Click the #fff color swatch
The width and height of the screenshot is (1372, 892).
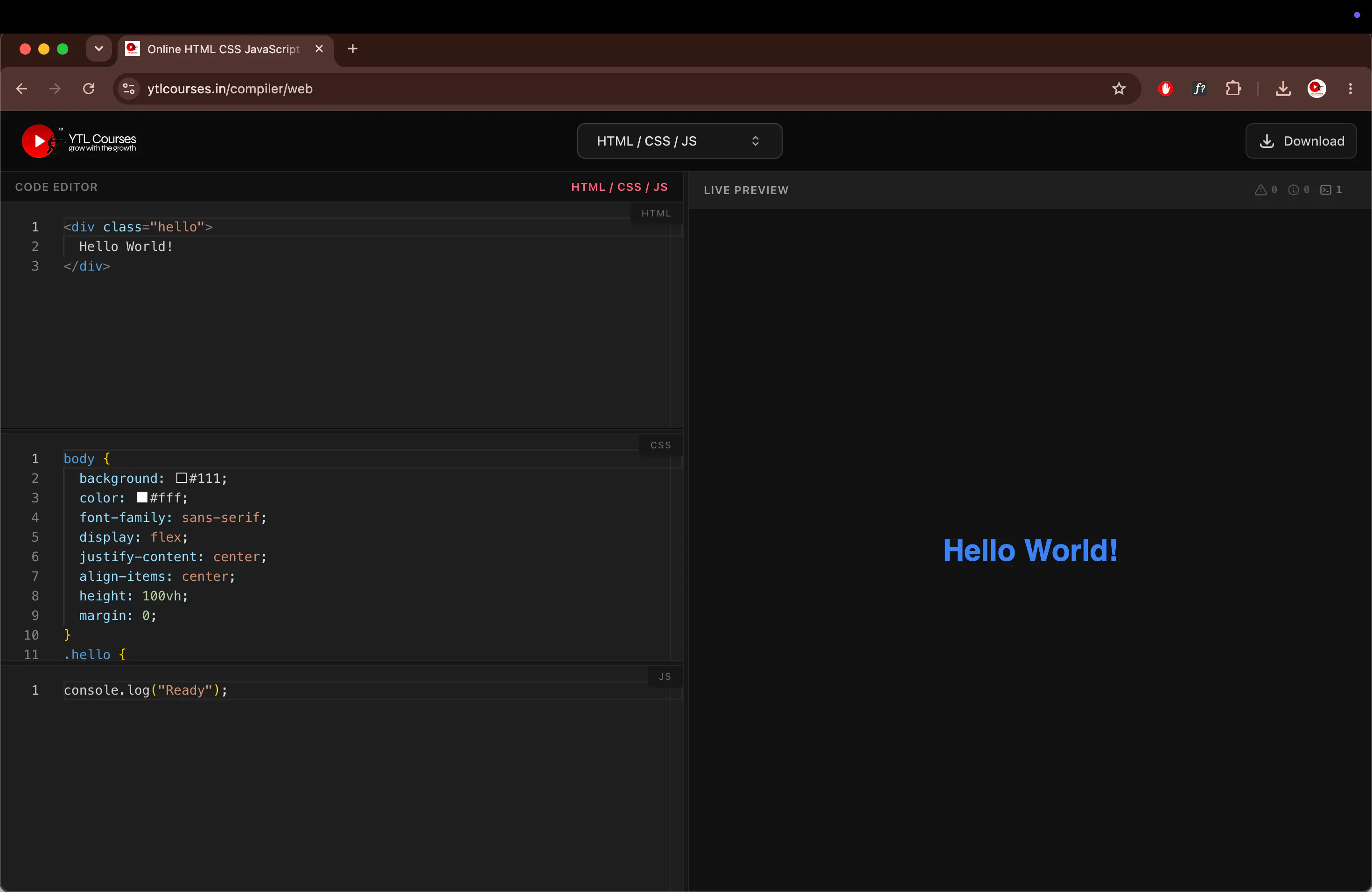tap(142, 497)
